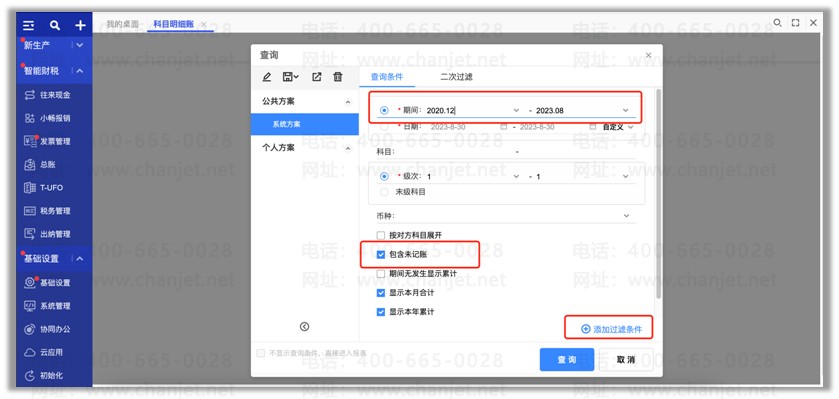Open 出纳管理 in the sidebar
This screenshot has width=839, height=399.
coord(48,234)
